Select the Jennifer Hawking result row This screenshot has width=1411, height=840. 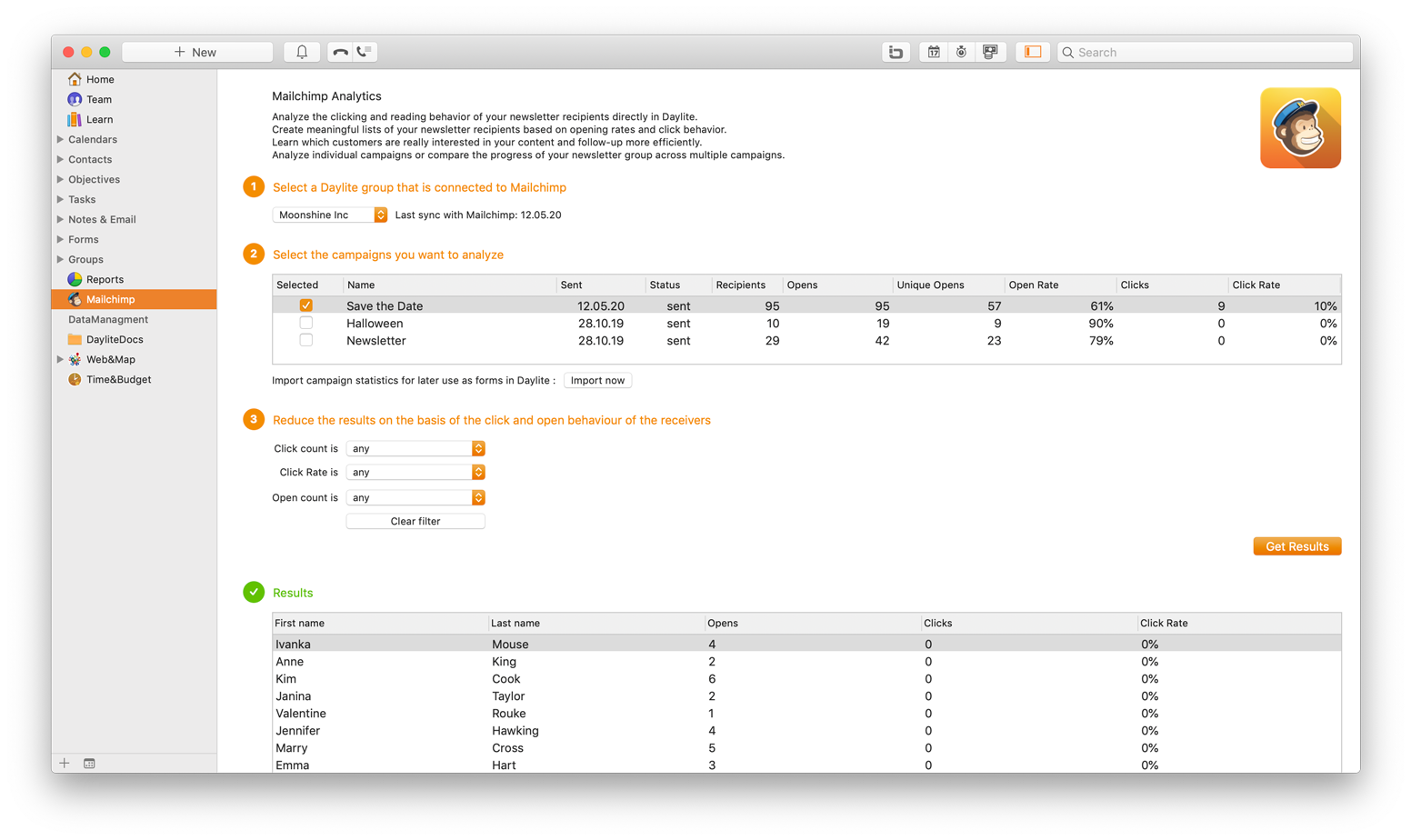[806, 730]
